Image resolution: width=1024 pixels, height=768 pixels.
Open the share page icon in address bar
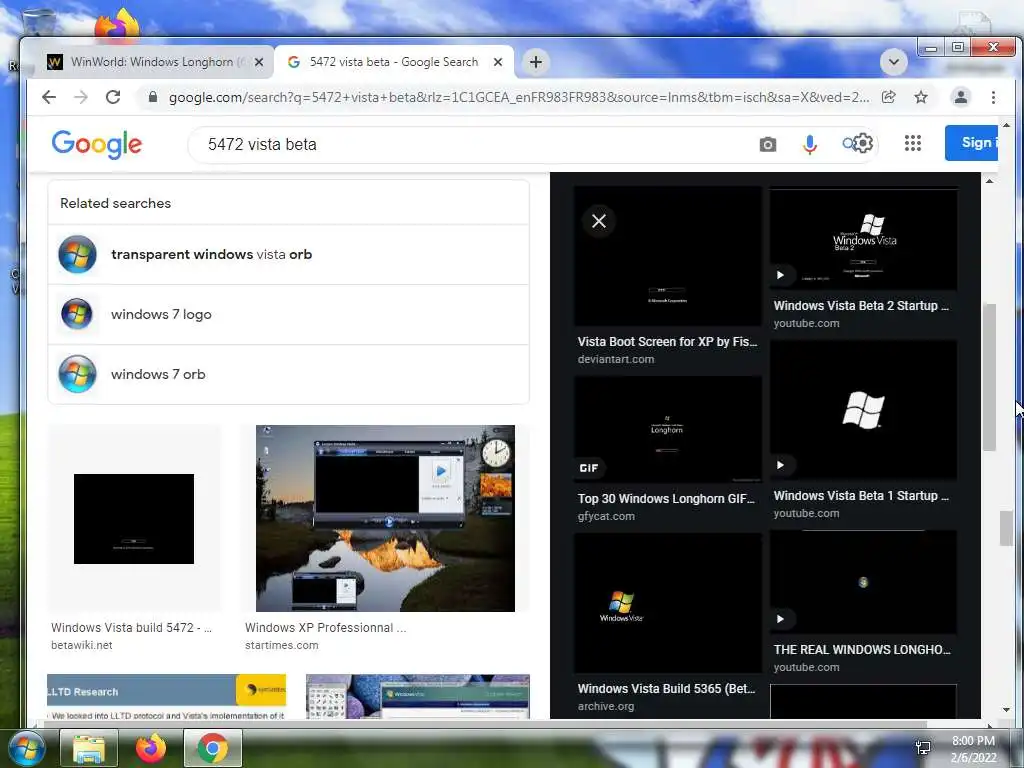click(888, 97)
